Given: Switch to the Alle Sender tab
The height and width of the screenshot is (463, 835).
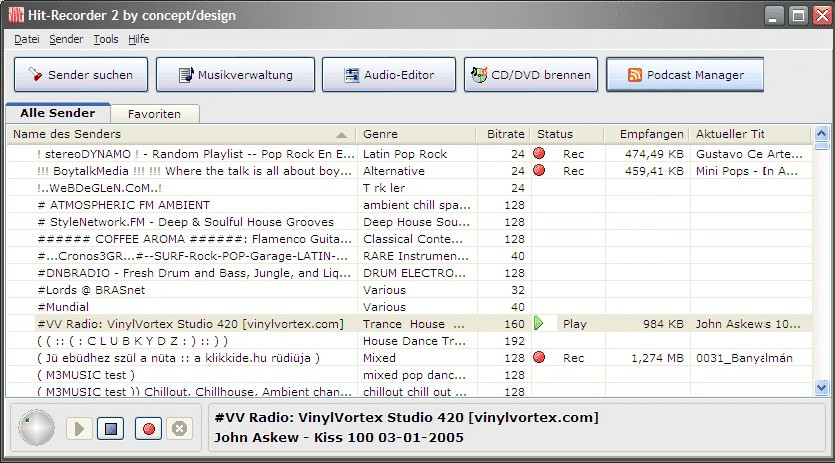Looking at the screenshot, I should tap(58, 113).
